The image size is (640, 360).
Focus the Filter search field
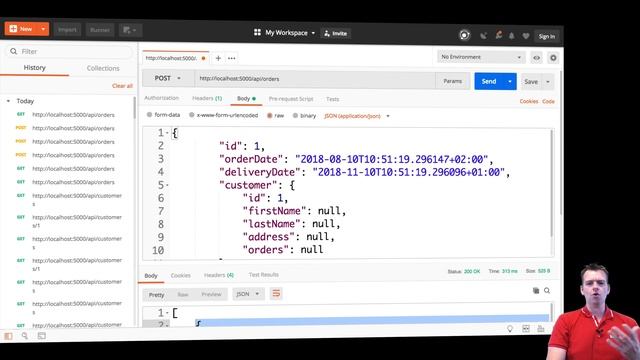(x=69, y=51)
